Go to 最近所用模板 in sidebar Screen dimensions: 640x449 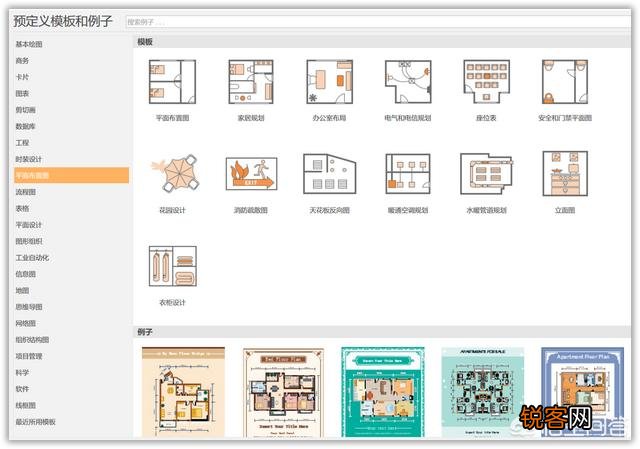coord(35,422)
